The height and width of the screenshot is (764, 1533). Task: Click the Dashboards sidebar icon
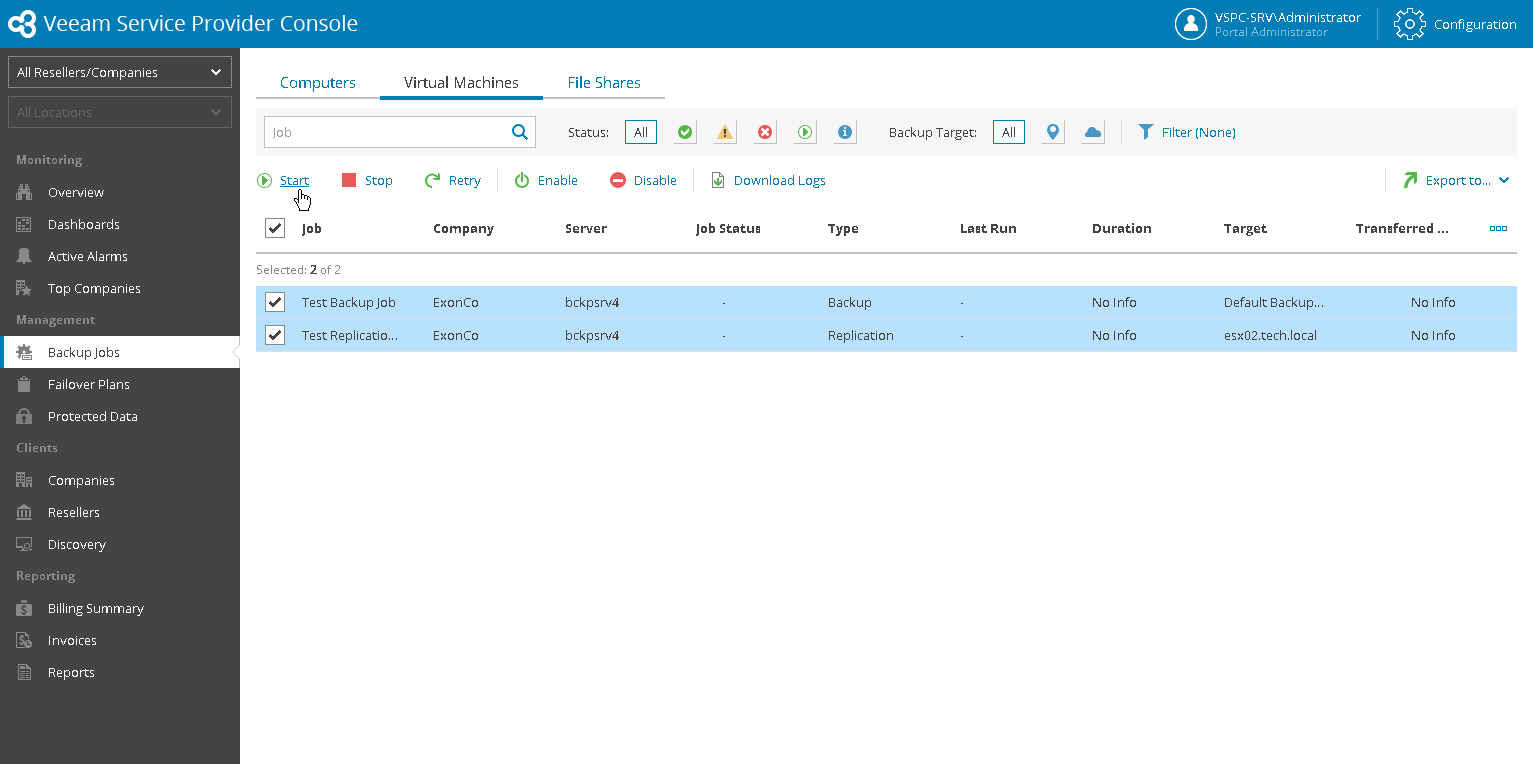[x=25, y=224]
